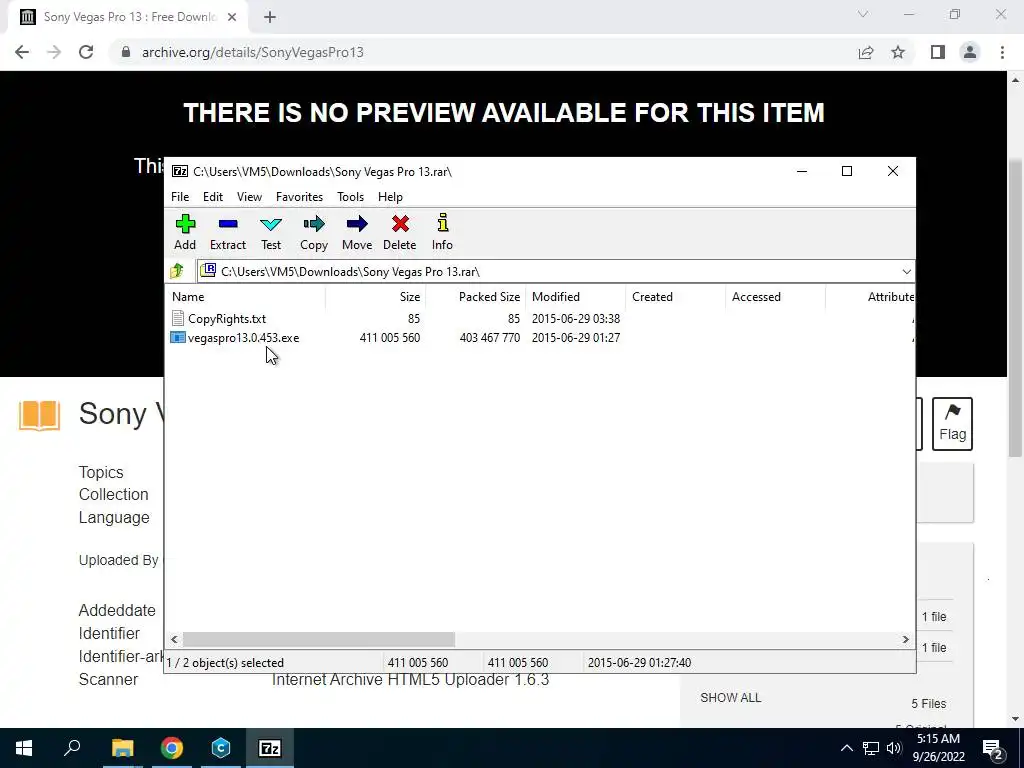Open taskbar search
The image size is (1024, 768).
(x=72, y=748)
